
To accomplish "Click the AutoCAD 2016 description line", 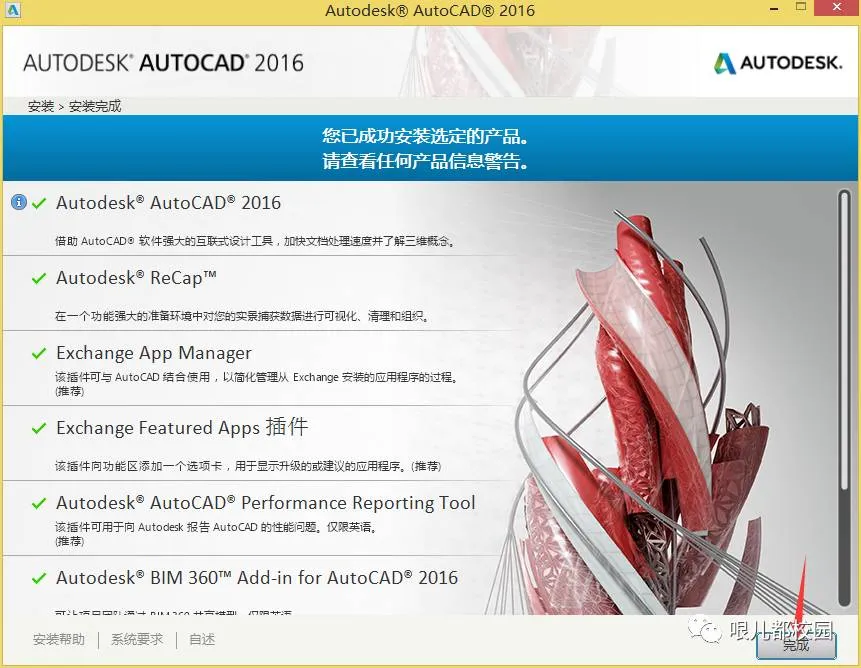I will pyautogui.click(x=255, y=241).
